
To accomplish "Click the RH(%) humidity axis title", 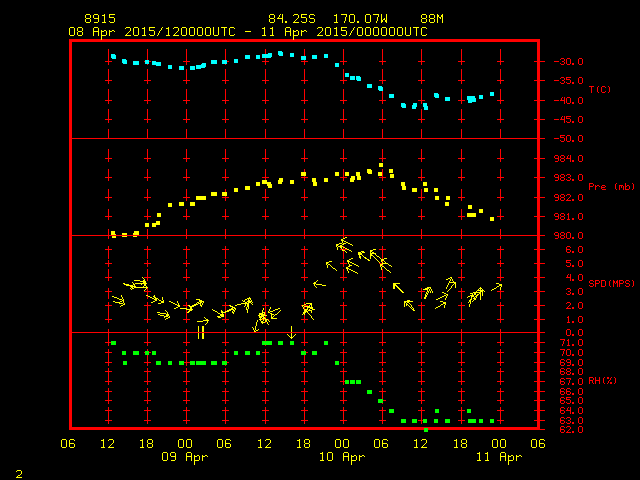I will click(x=602, y=381).
